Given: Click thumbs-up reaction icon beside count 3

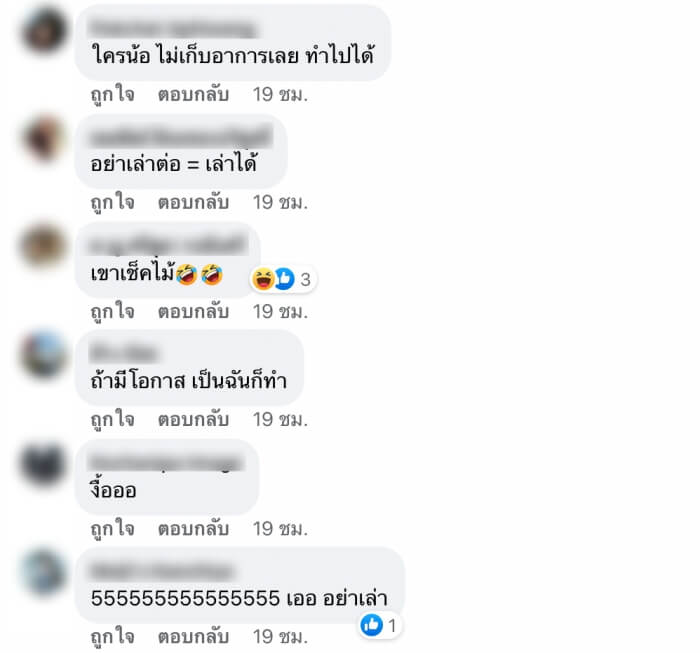Looking at the screenshot, I should coord(284,279).
